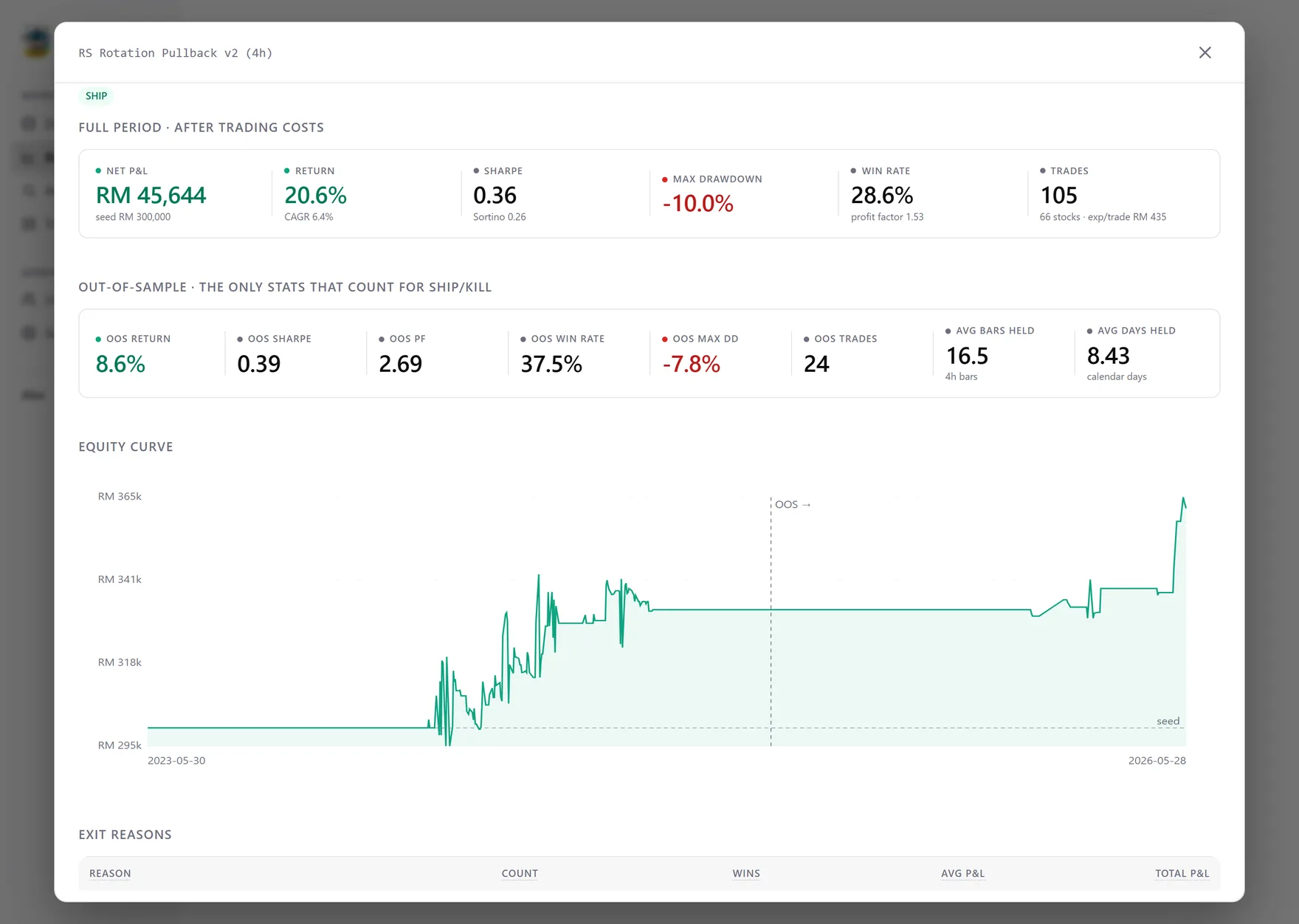Click the SHIP status badge
The image size is (1299, 924).
(x=96, y=96)
